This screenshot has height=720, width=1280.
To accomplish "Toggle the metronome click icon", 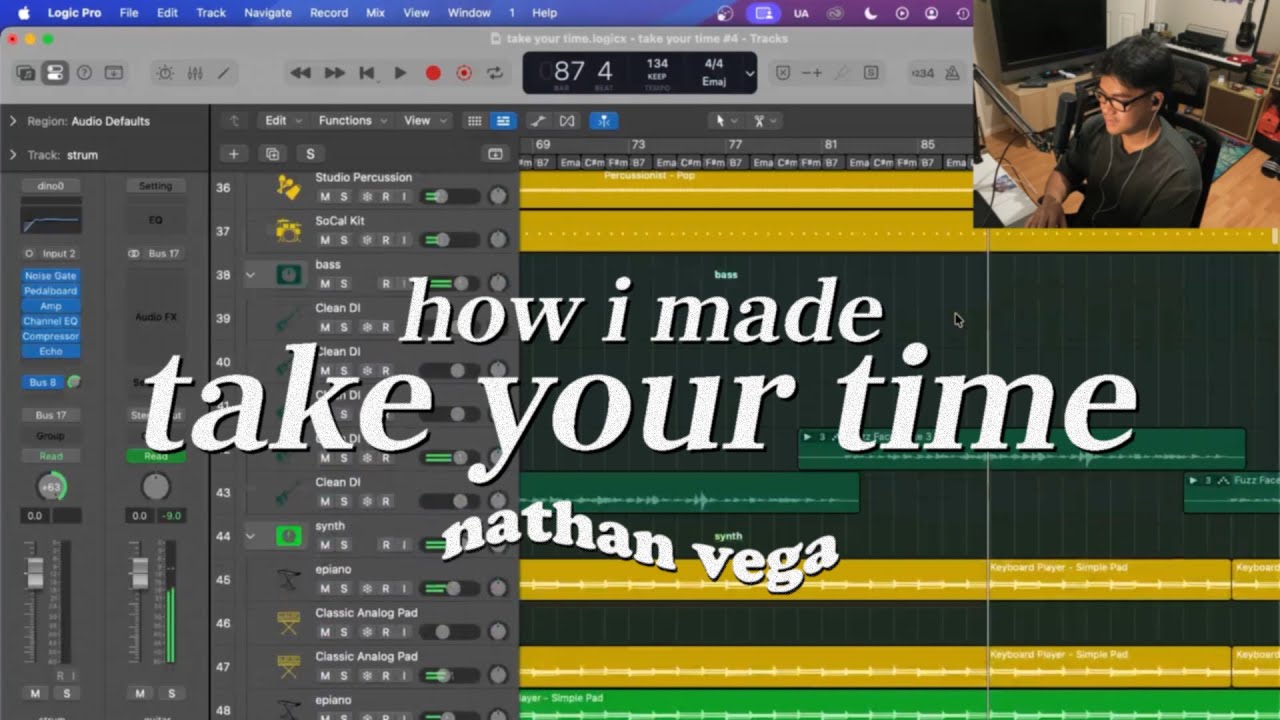I will pos(952,73).
